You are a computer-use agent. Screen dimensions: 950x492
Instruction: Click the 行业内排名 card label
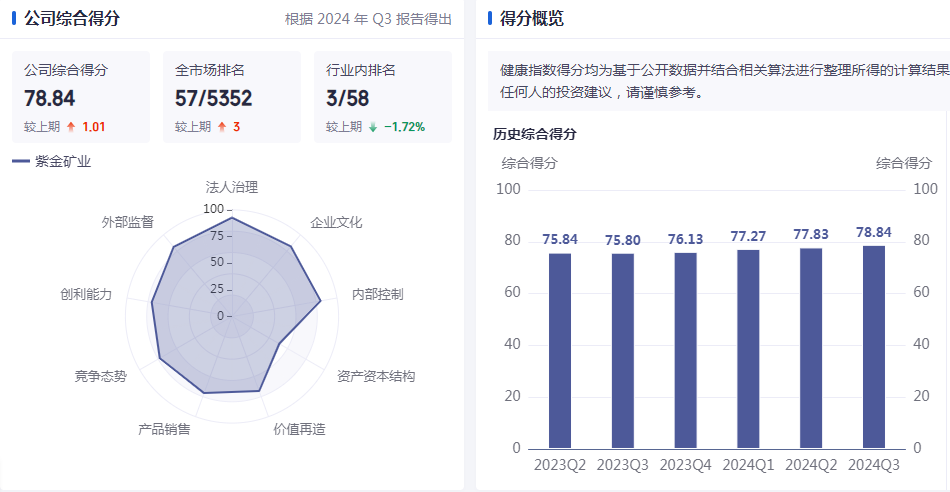click(360, 70)
